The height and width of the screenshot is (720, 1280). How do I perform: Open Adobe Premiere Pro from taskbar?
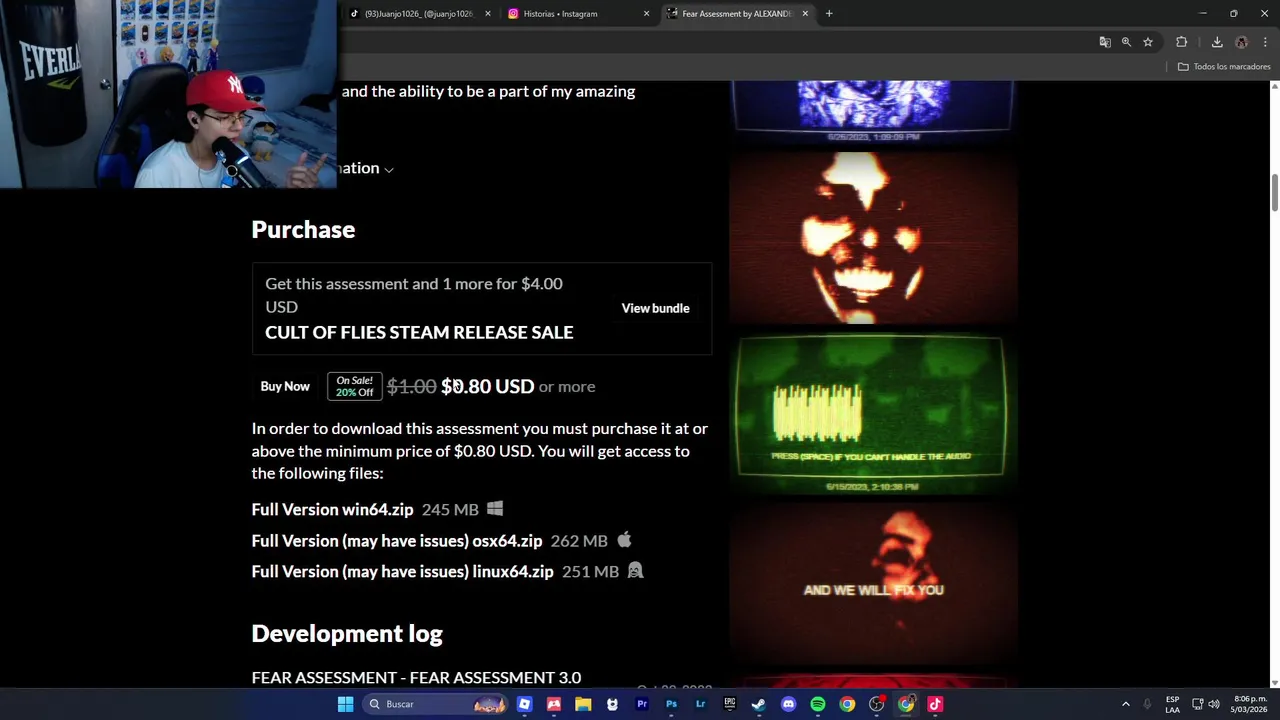(x=642, y=704)
